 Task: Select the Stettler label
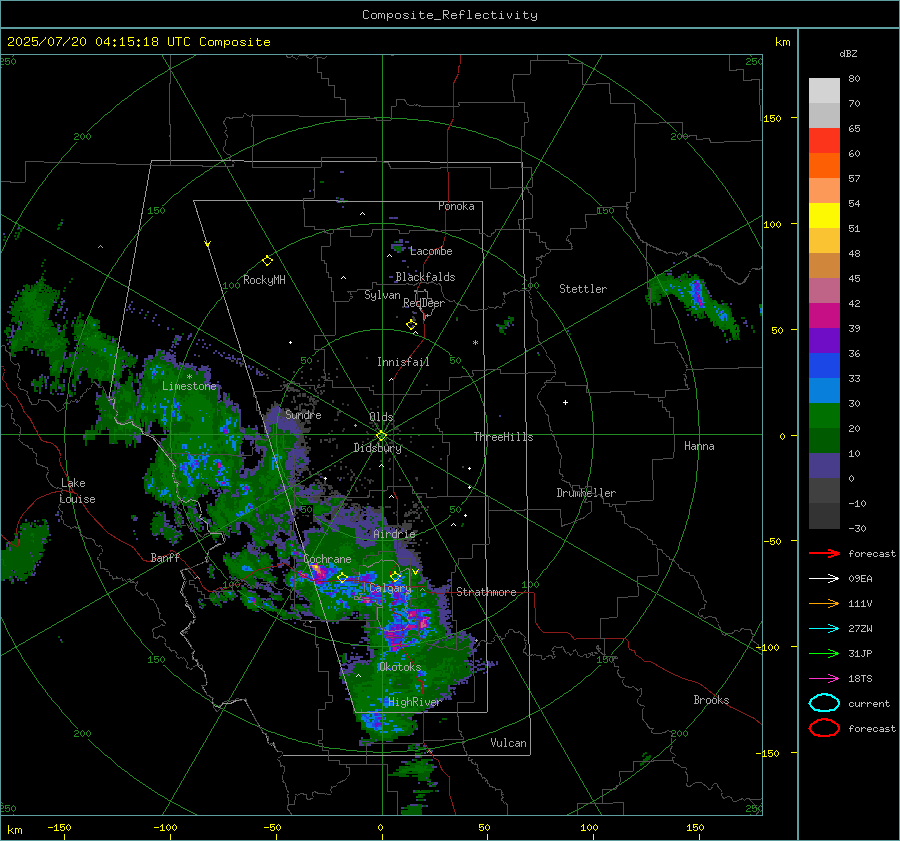583,289
